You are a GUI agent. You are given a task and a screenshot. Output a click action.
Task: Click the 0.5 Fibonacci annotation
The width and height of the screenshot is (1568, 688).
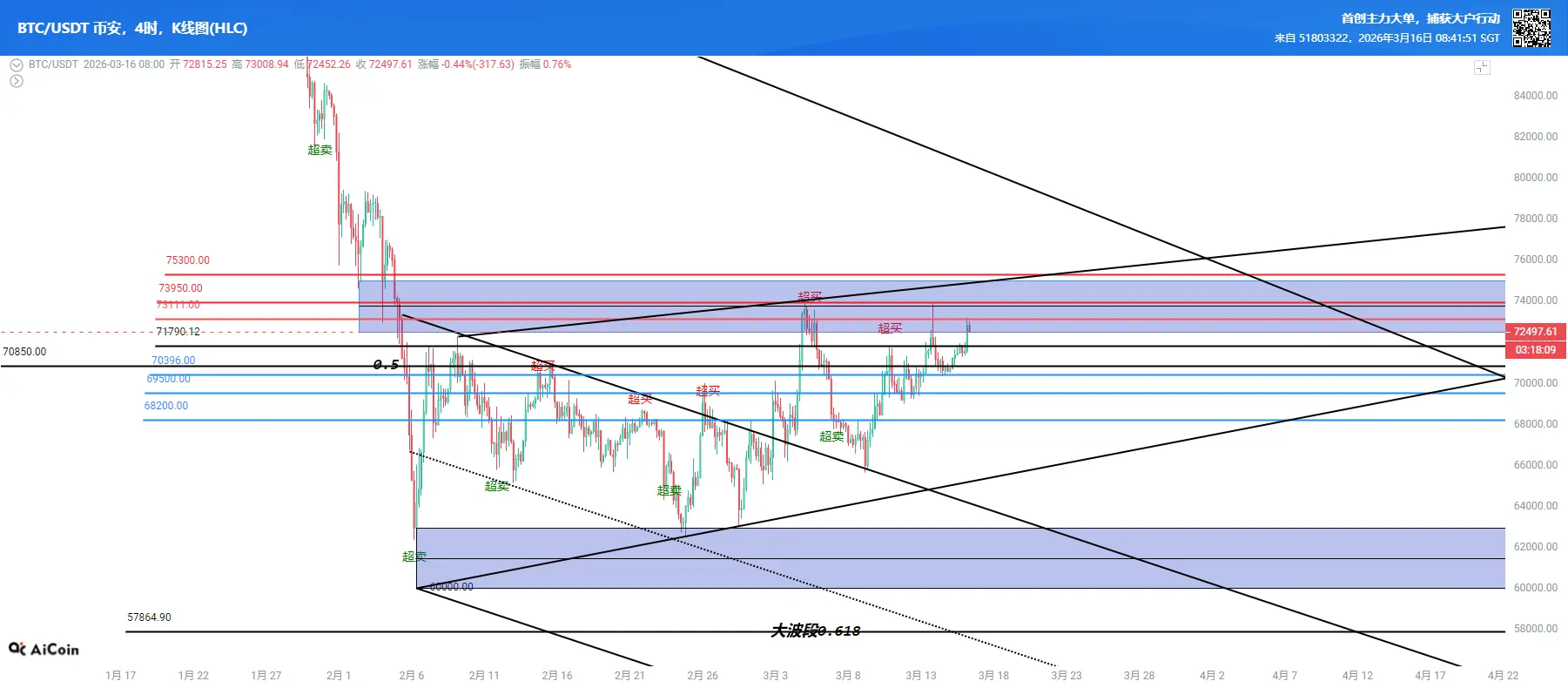click(386, 365)
